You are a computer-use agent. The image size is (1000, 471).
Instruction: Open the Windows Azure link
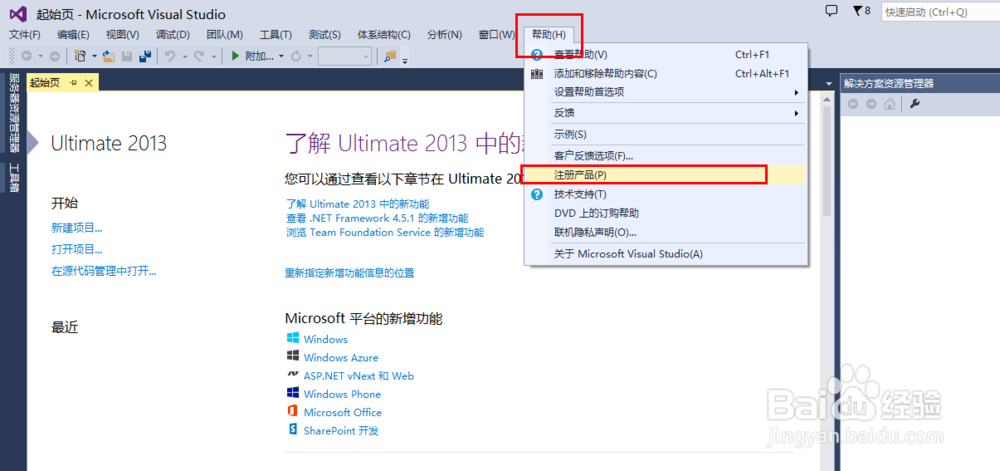341,358
